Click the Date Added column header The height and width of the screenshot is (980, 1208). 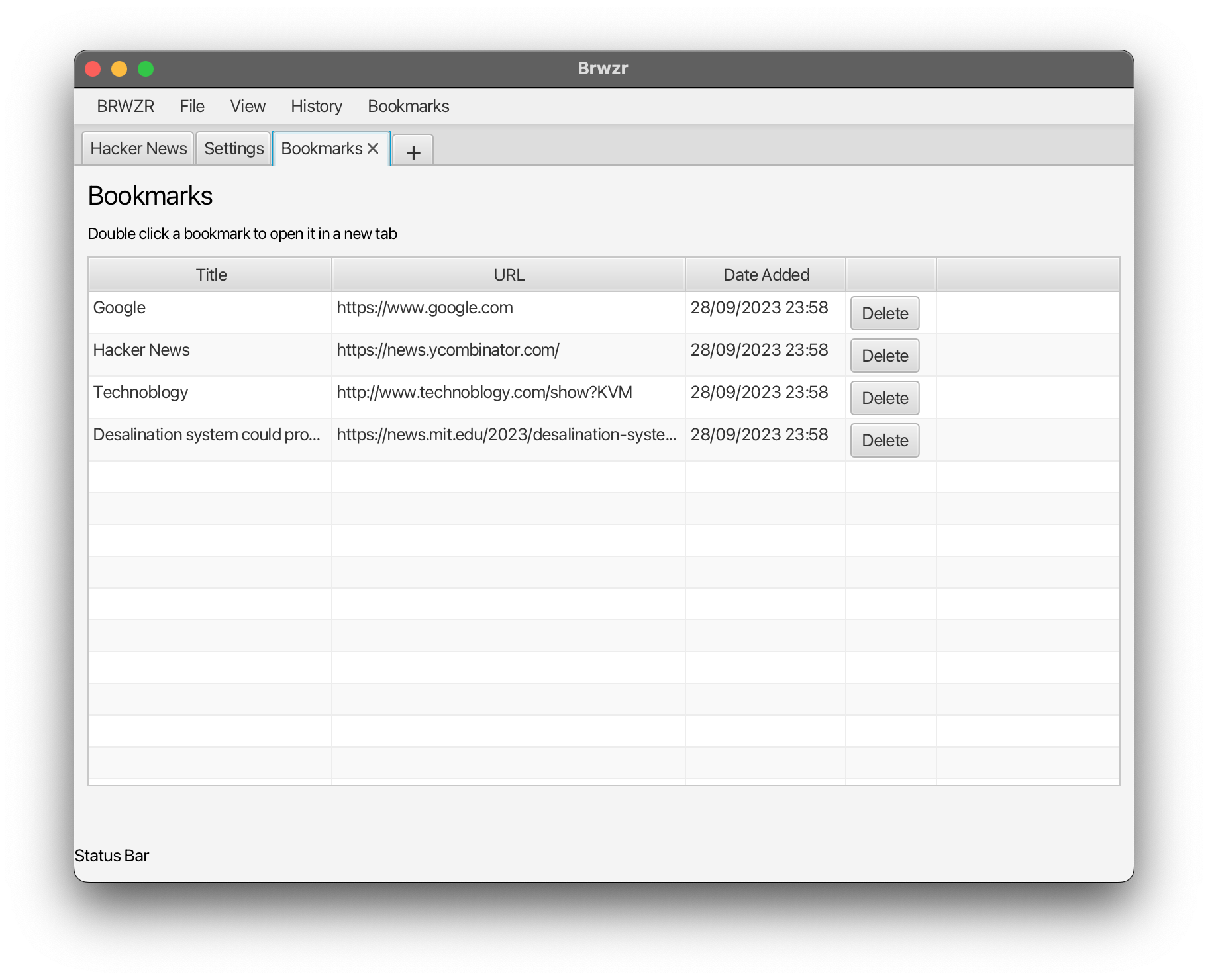point(766,274)
